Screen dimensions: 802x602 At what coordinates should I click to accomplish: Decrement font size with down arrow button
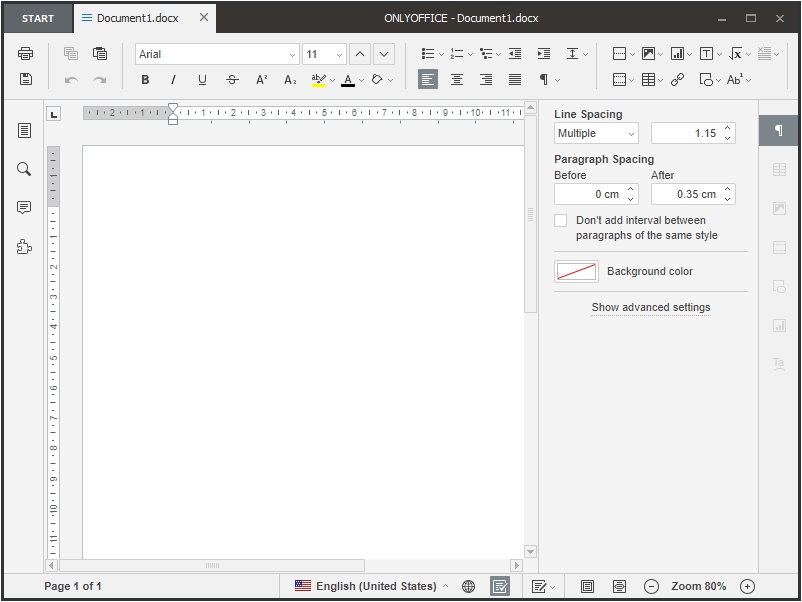point(384,54)
